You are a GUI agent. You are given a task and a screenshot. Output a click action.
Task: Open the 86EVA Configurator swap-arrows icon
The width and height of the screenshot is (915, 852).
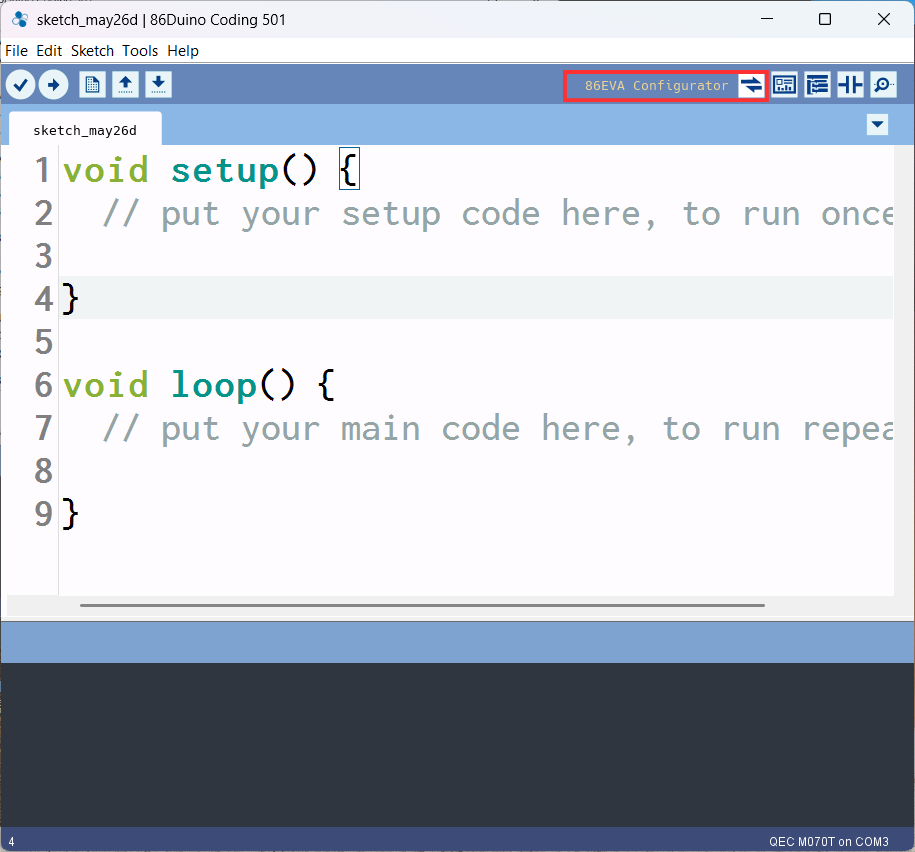(752, 86)
